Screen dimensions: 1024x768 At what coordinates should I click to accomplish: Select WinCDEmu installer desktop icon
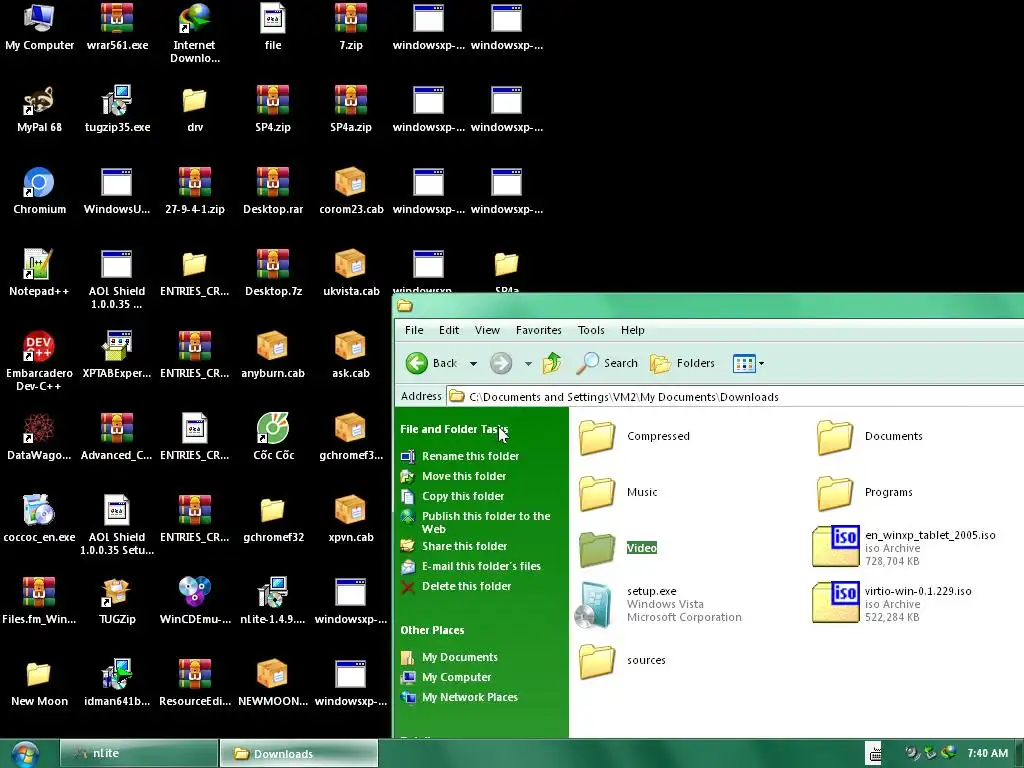coord(195,600)
